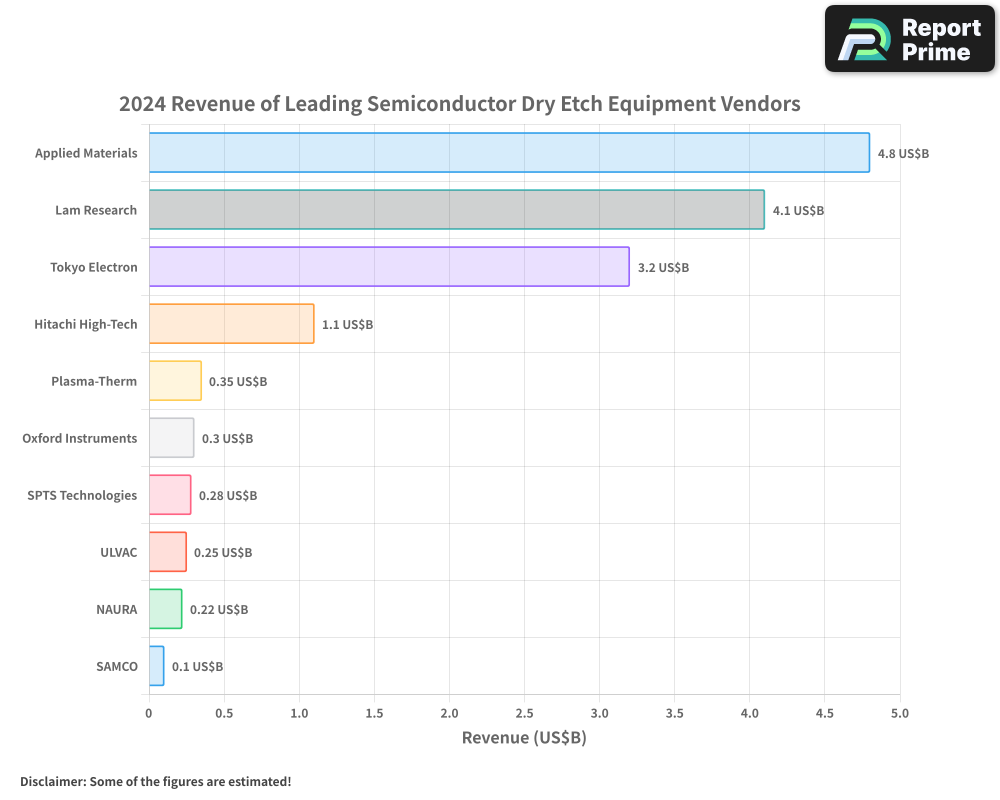The height and width of the screenshot is (800, 1000).
Task: Select the Revenue (US$B) axis title
Action: point(524,737)
